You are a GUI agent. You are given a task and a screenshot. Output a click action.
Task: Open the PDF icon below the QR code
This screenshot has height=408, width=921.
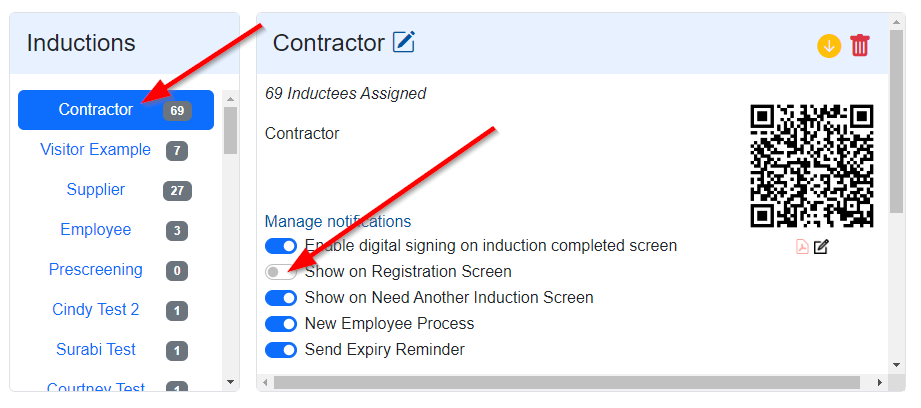pyautogui.click(x=802, y=247)
